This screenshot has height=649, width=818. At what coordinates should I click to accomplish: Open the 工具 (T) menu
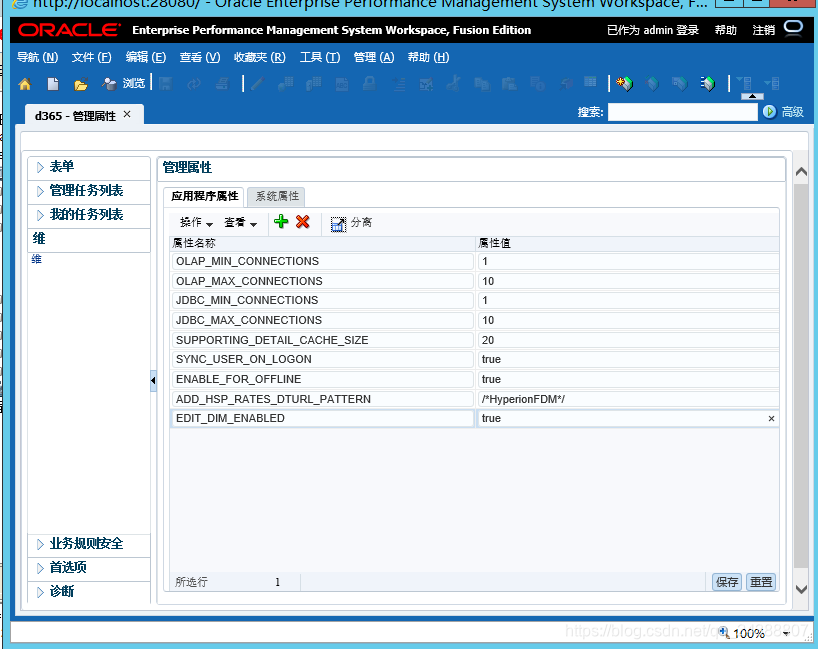click(x=320, y=57)
